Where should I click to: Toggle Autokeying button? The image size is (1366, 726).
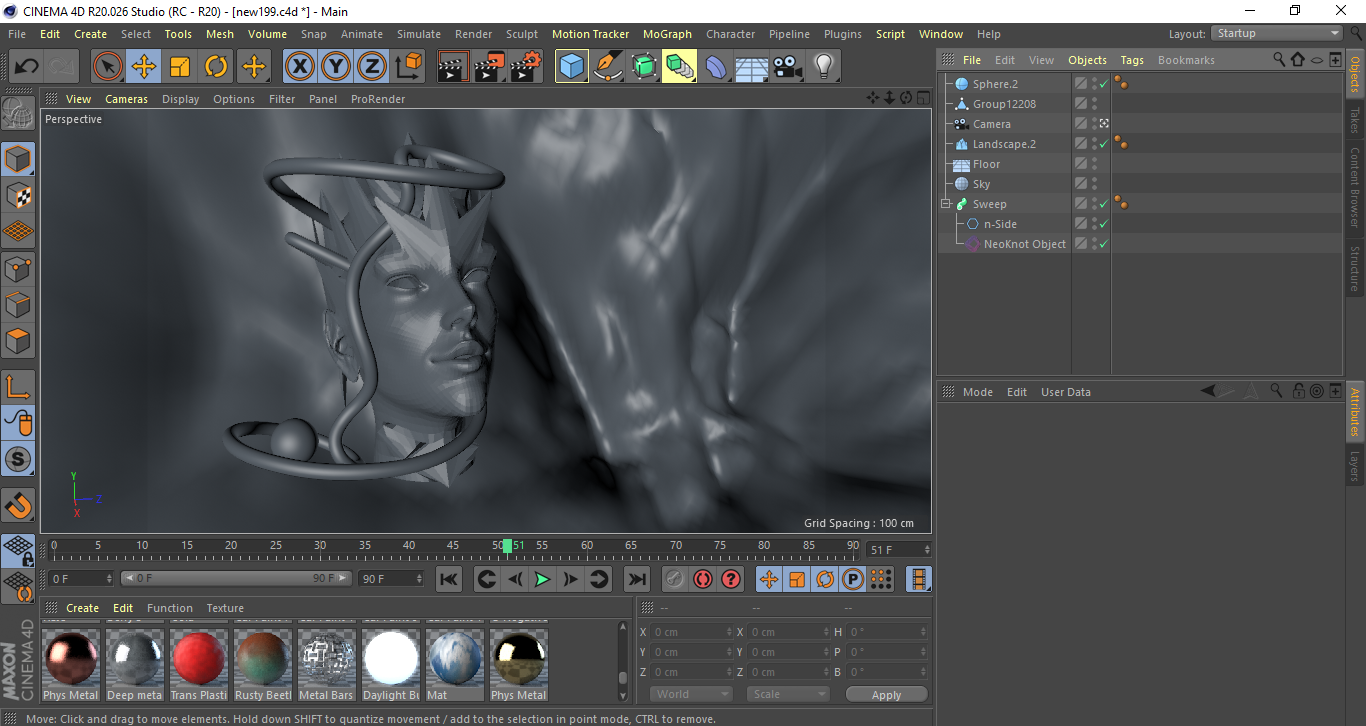click(x=703, y=579)
